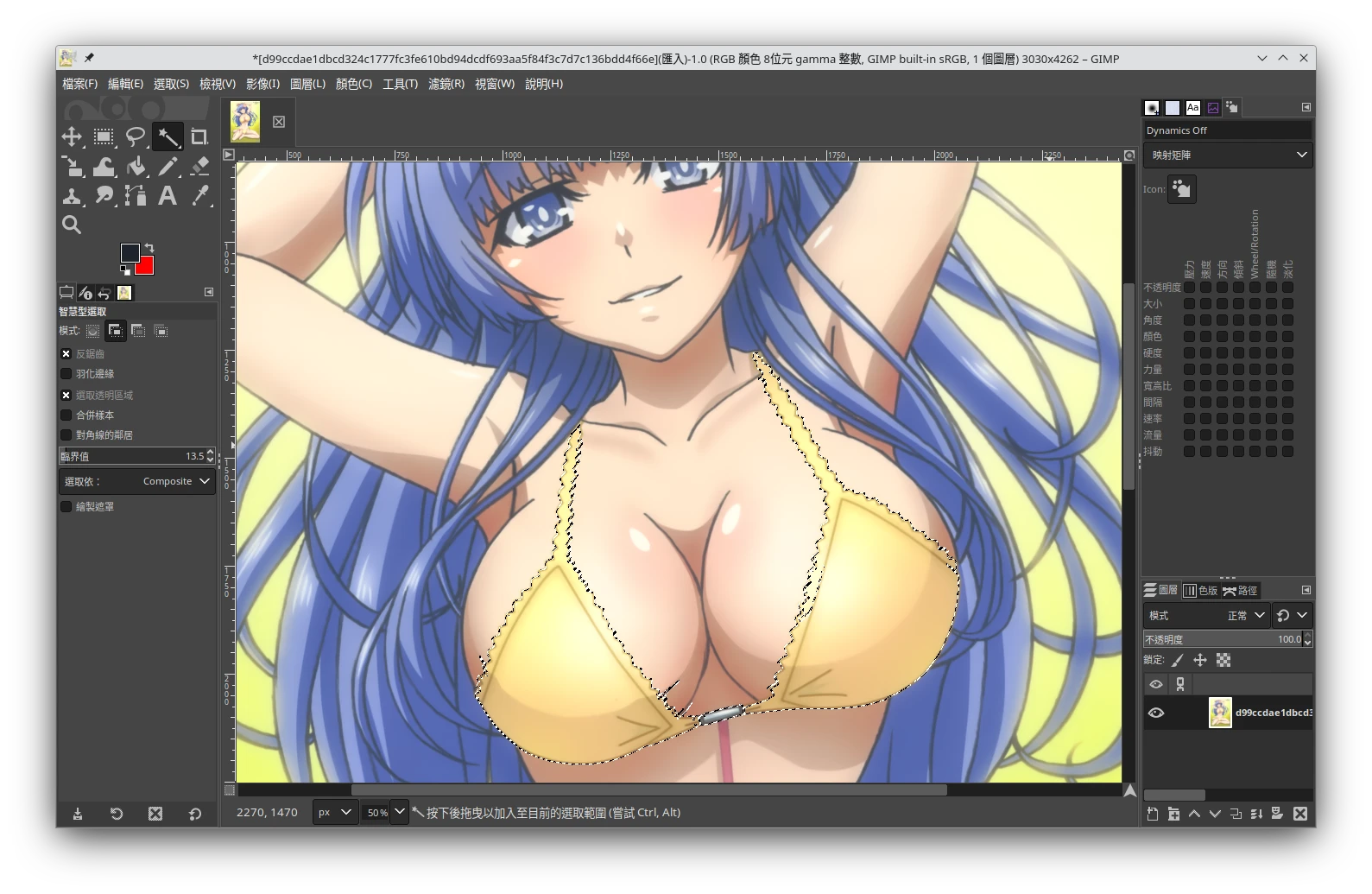Swap foreground and background colors
This screenshot has height=894, width=1372.
coord(149,248)
